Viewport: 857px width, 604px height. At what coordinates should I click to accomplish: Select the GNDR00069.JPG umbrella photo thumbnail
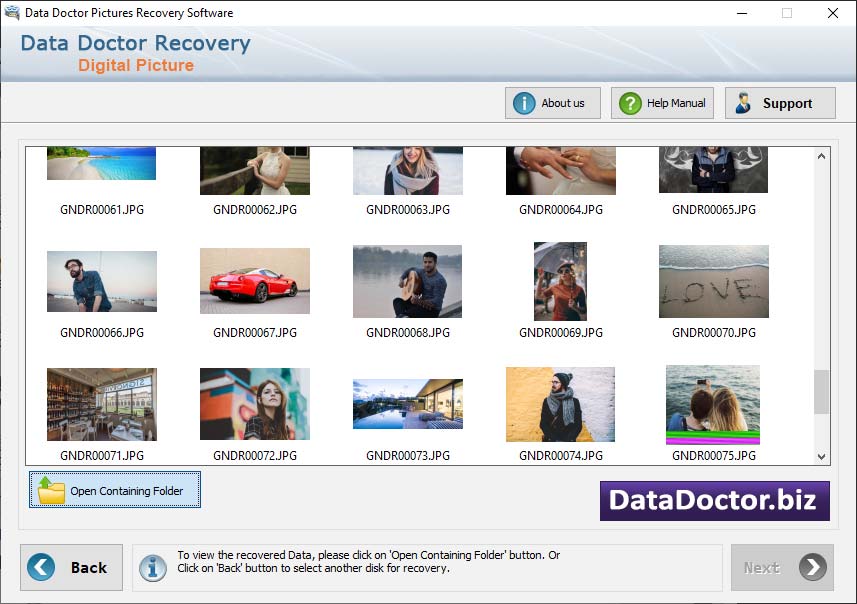click(x=560, y=280)
